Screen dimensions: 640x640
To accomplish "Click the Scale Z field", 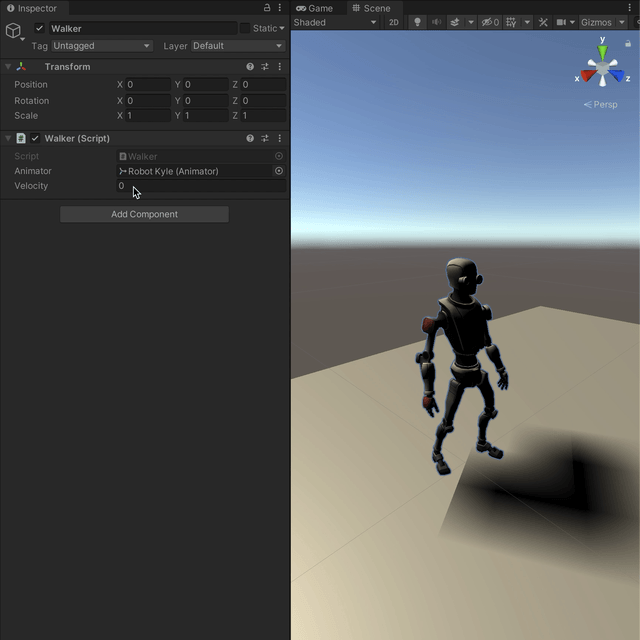I will tap(263, 116).
